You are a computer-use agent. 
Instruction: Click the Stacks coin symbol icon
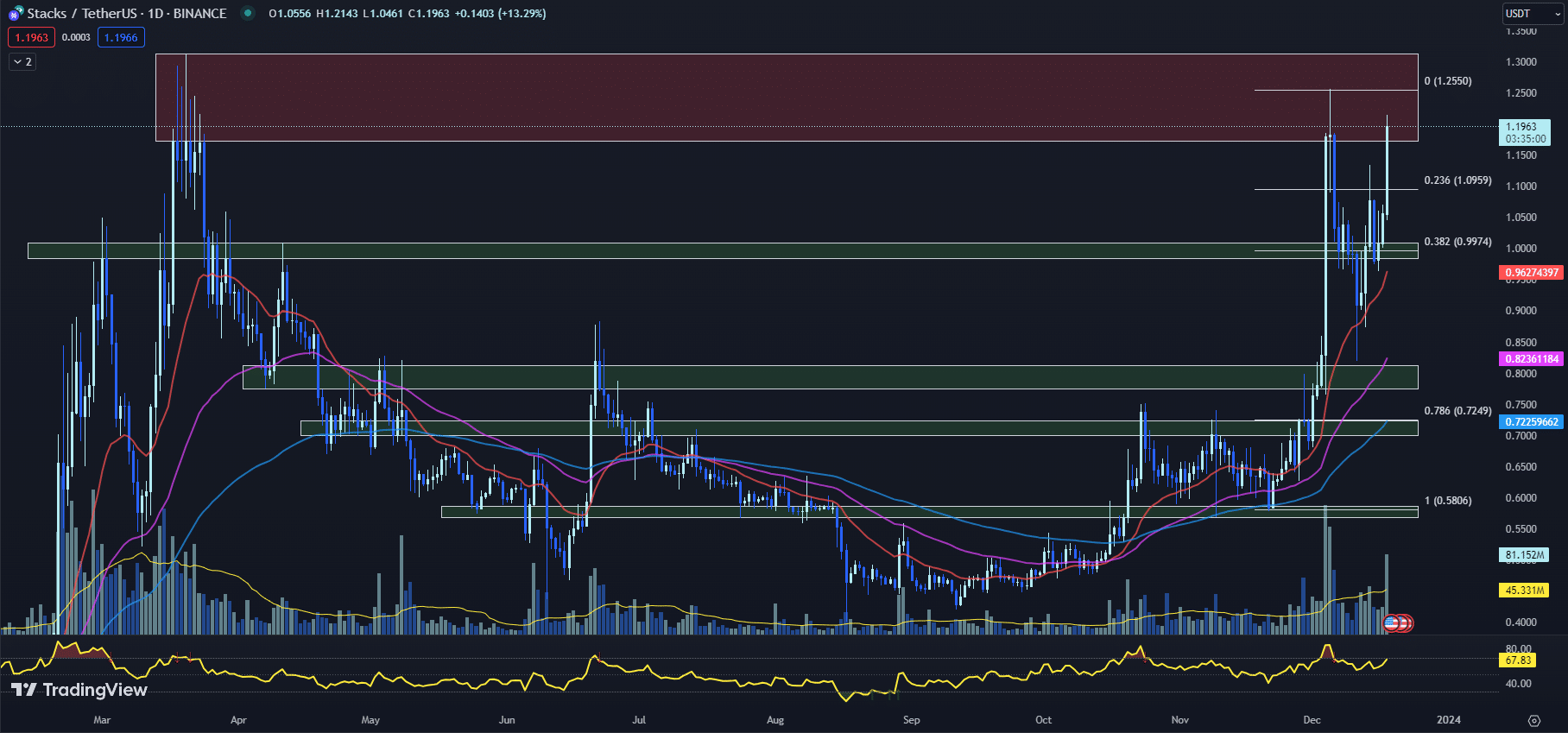point(16,13)
